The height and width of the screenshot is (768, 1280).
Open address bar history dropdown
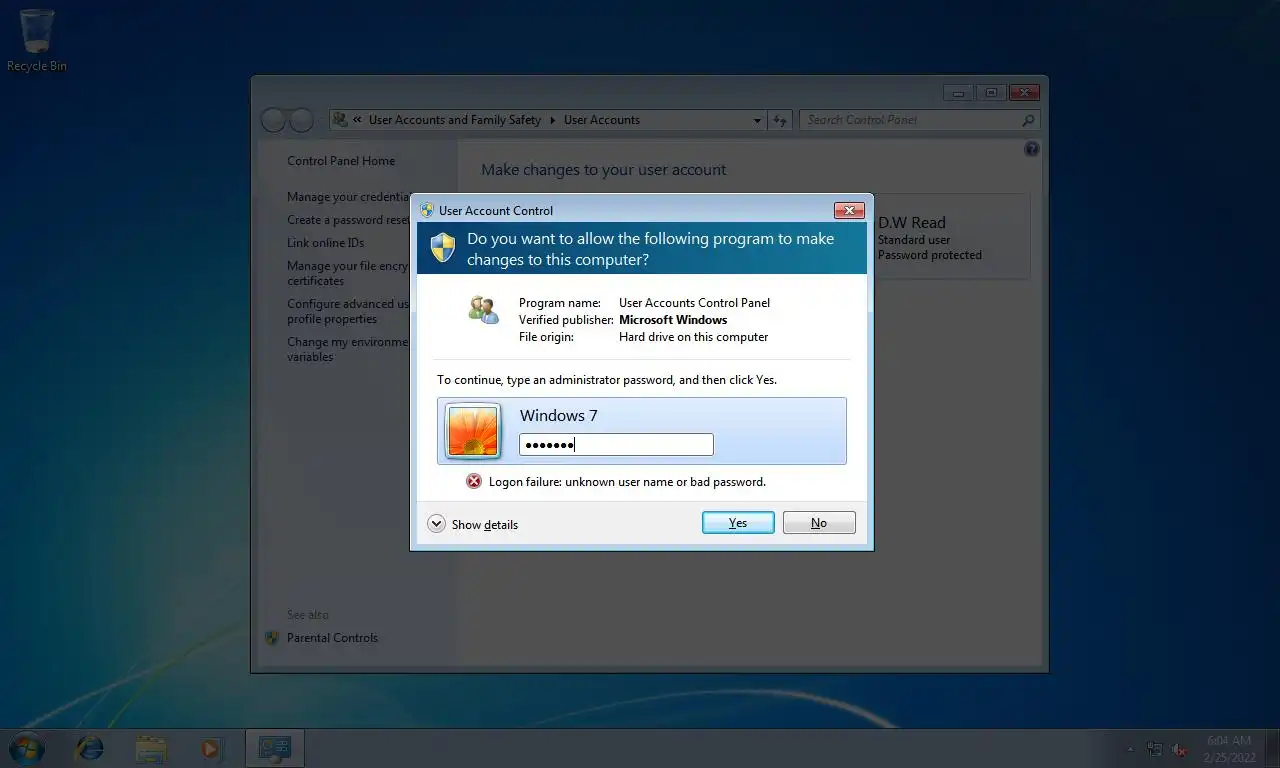(757, 120)
